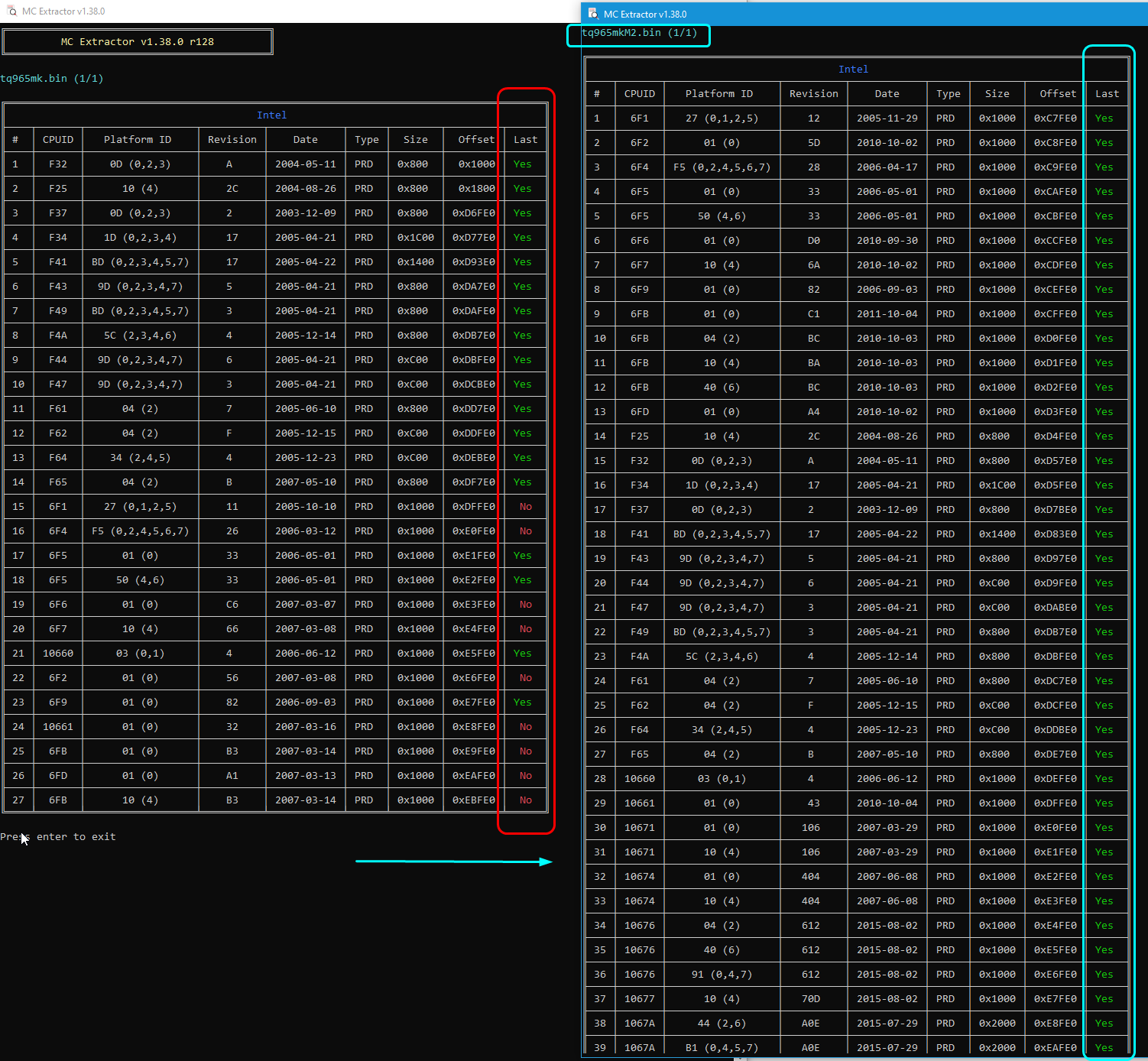Click the 'enter to exit' prompt text
The height and width of the screenshot is (1061, 1148).
(76, 837)
